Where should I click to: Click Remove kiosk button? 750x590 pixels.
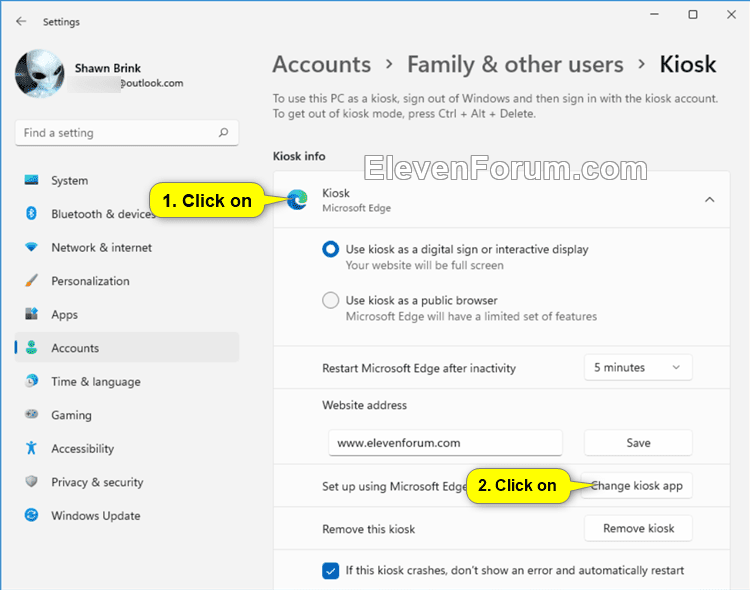tap(638, 528)
